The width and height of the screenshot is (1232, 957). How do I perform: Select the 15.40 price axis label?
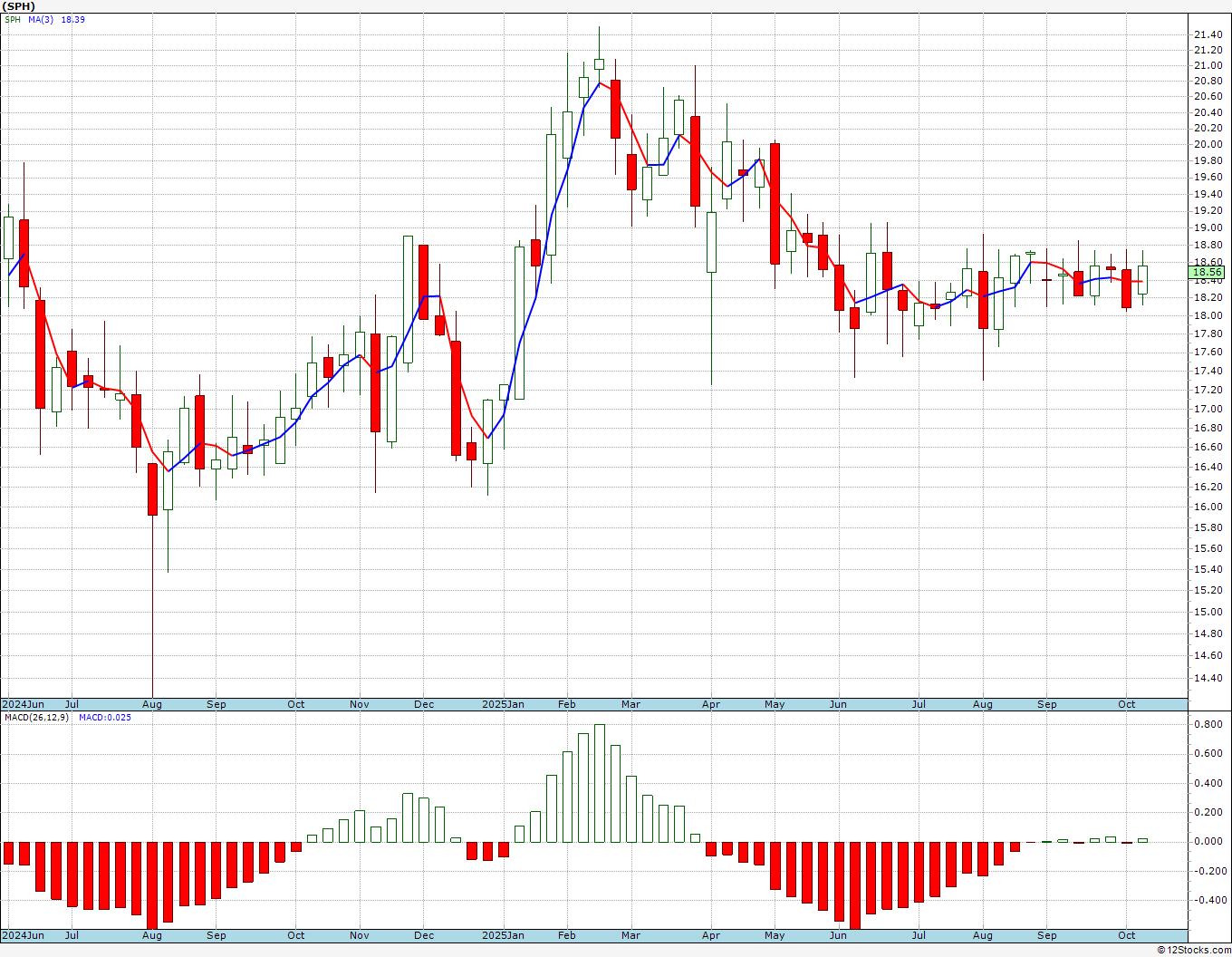pos(1208,570)
